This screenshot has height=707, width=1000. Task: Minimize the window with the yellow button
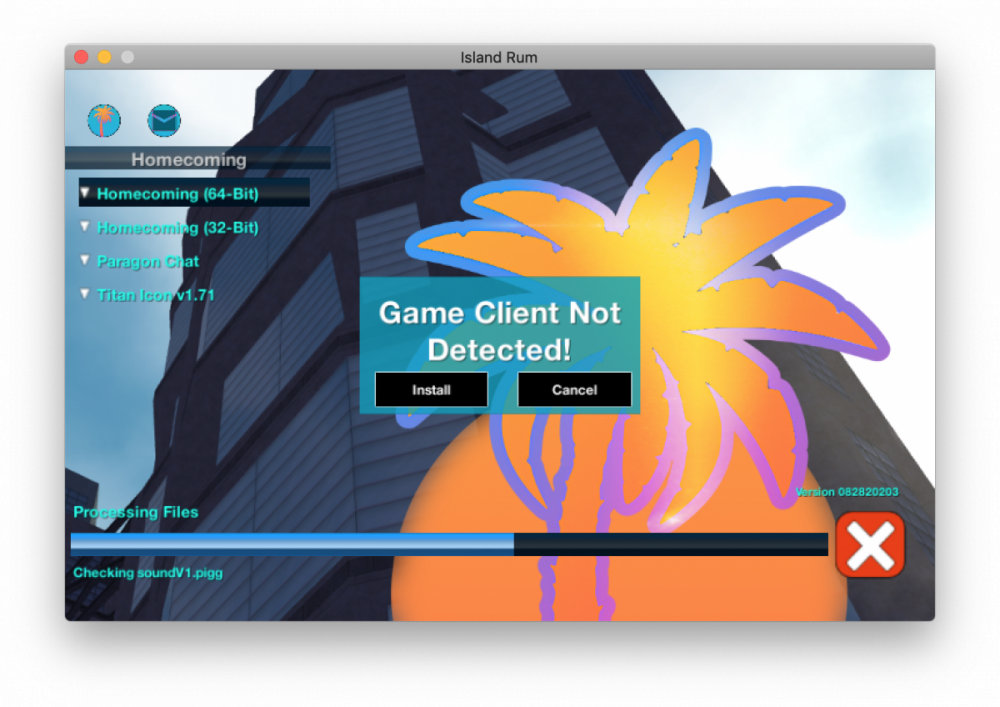coord(104,57)
